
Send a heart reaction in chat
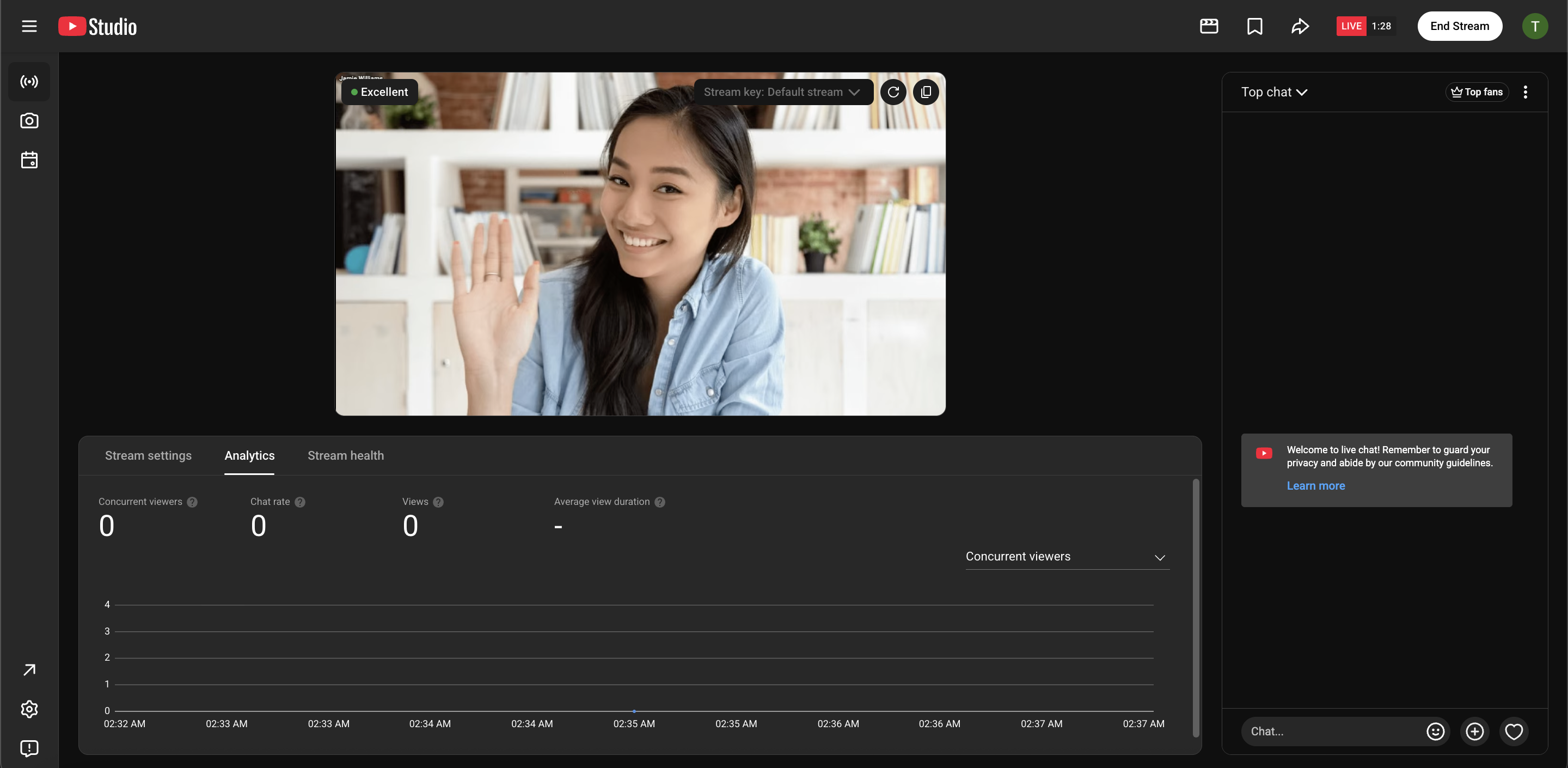[x=1513, y=731]
